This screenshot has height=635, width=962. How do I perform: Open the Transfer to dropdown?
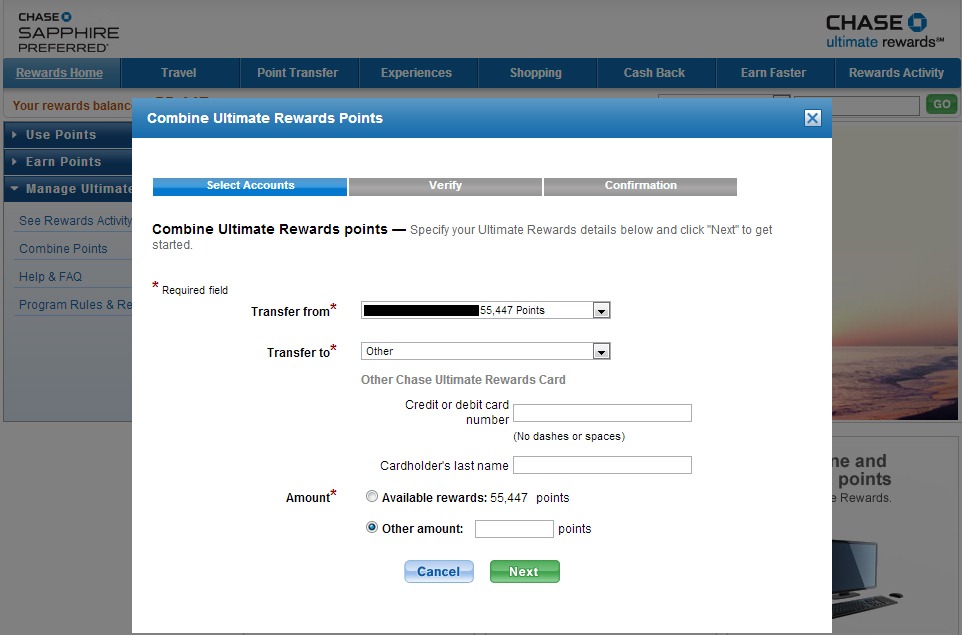pyautogui.click(x=600, y=351)
